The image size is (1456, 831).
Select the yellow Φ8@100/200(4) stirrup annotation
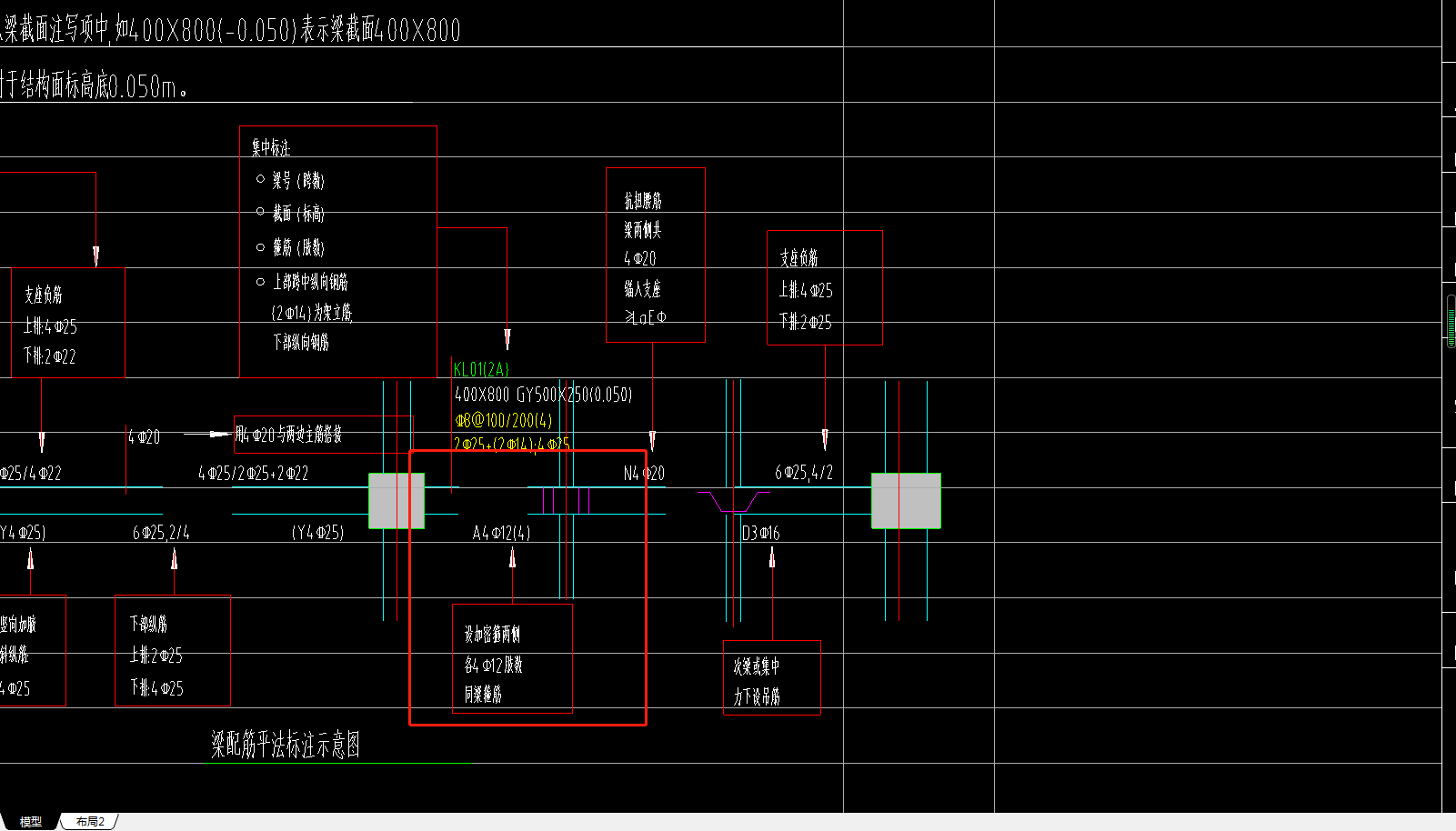pos(504,420)
